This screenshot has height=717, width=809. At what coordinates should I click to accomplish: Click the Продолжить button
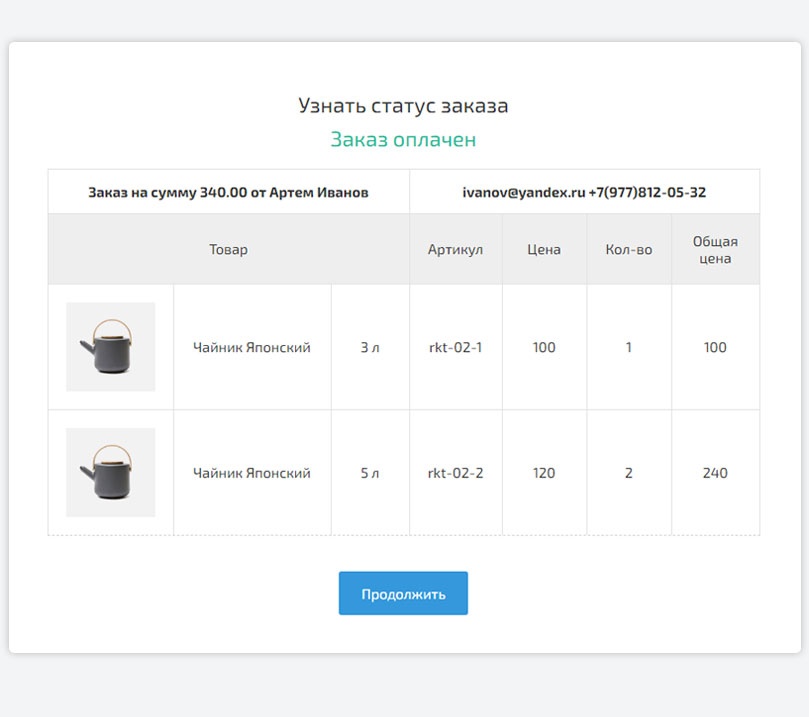tap(403, 593)
